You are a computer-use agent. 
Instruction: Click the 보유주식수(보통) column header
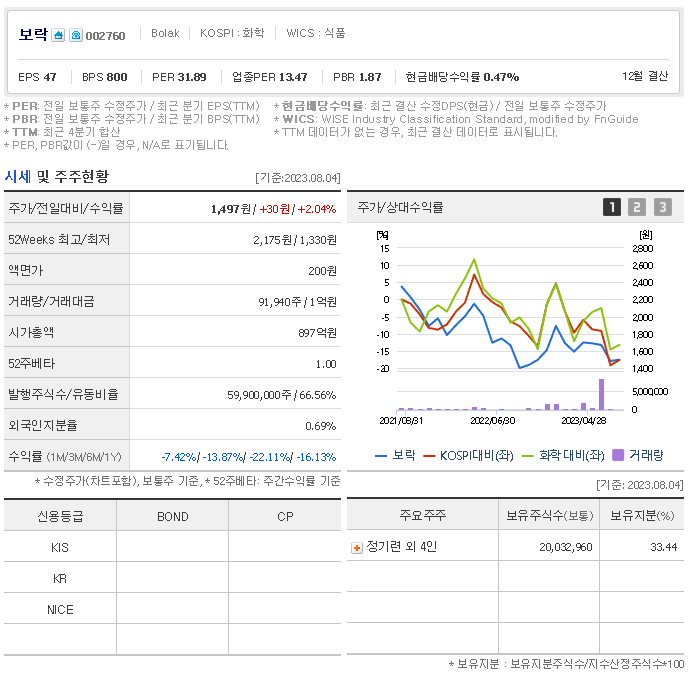549,515
